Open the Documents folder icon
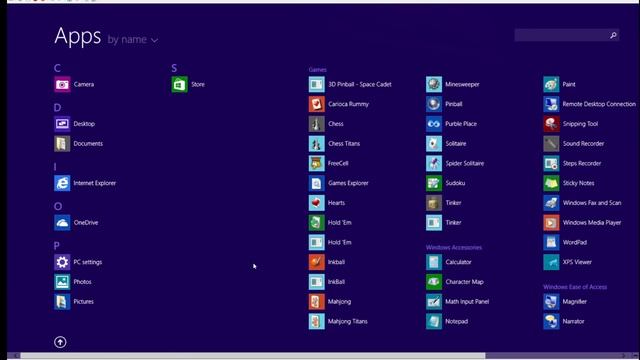Image resolution: width=640 pixels, height=360 pixels. pos(62,144)
